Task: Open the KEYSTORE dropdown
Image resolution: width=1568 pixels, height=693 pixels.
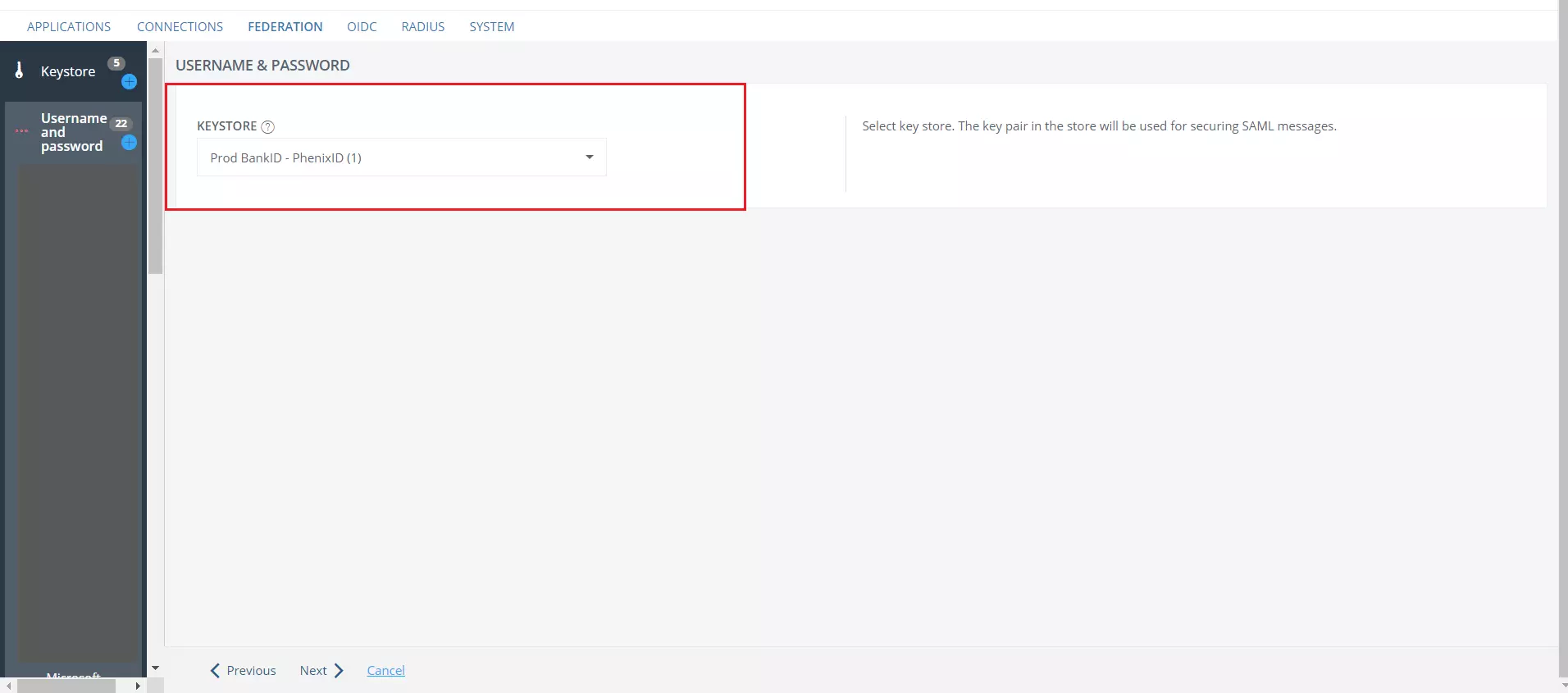Action: 402,157
